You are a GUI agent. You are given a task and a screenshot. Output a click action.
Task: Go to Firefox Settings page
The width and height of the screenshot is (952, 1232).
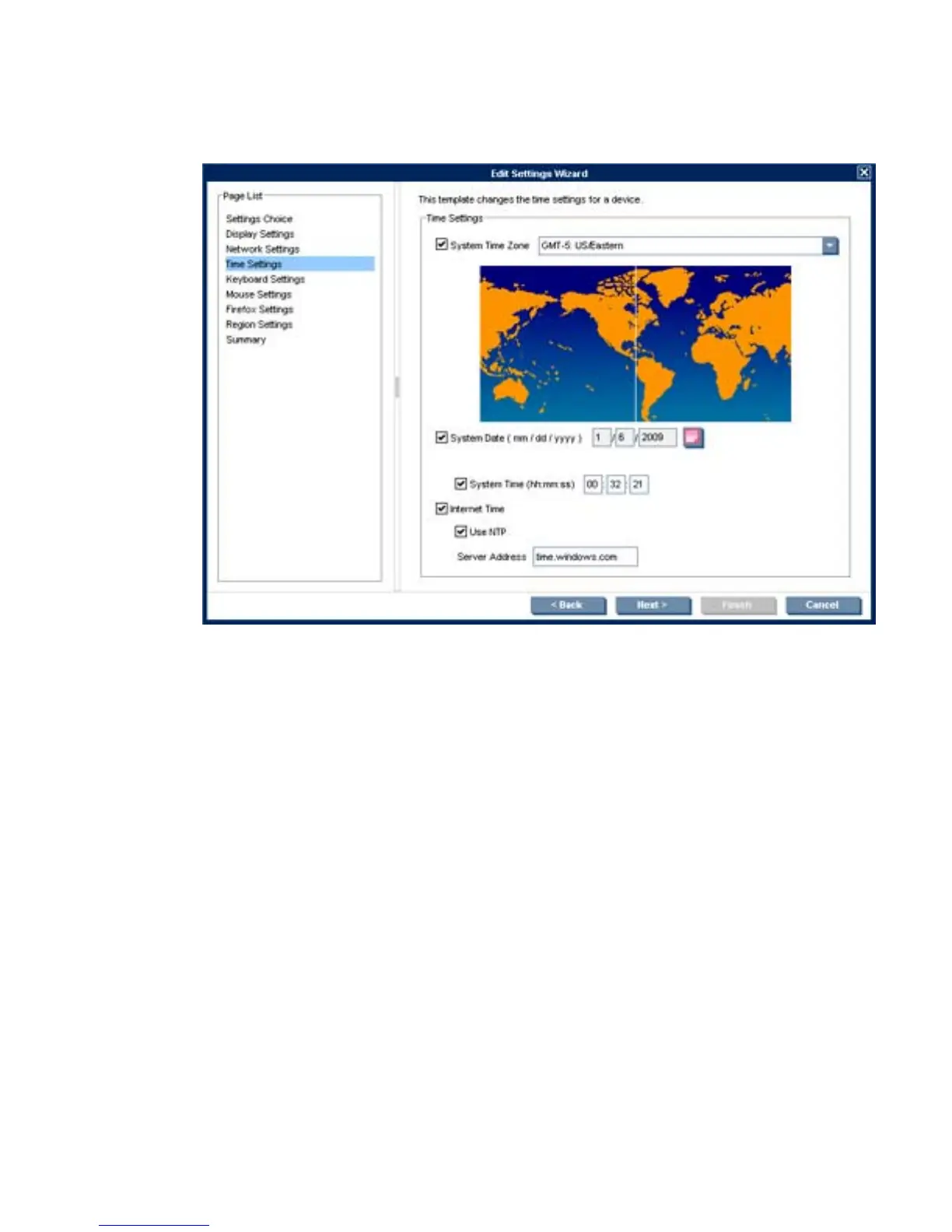coord(259,309)
